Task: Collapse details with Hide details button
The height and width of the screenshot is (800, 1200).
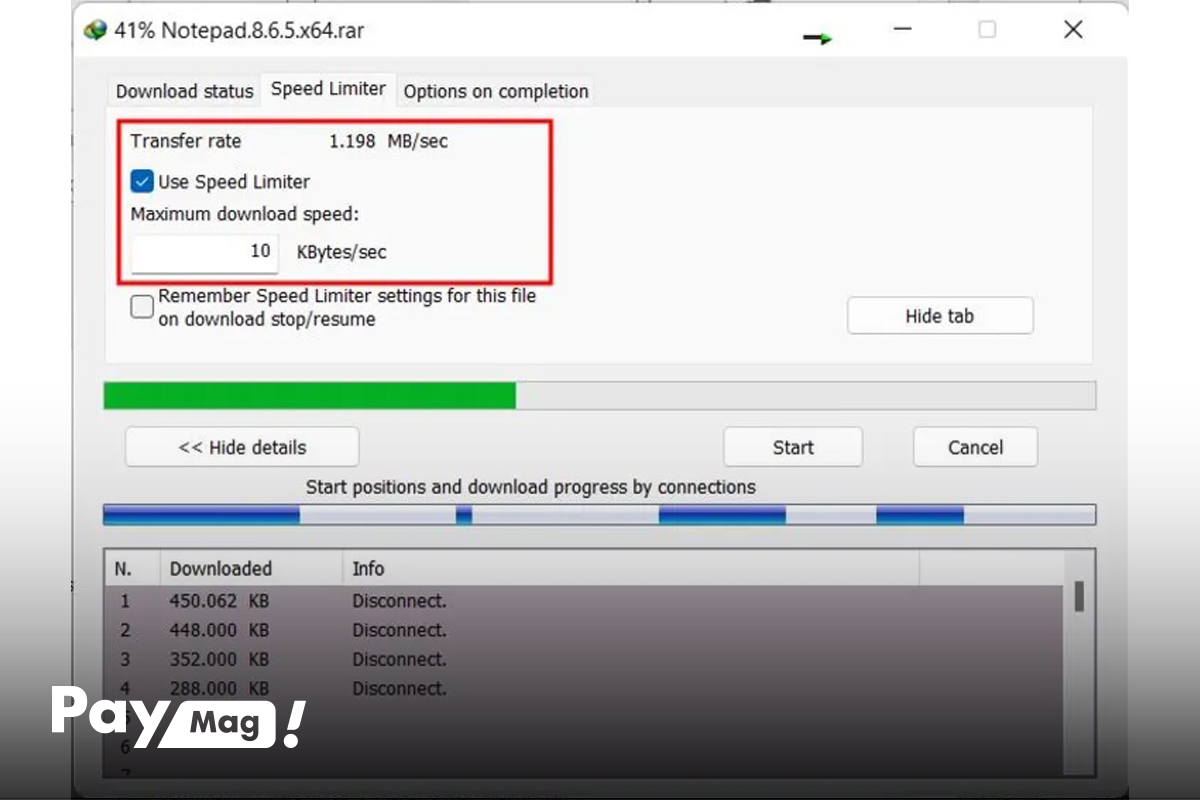Action: 242,447
